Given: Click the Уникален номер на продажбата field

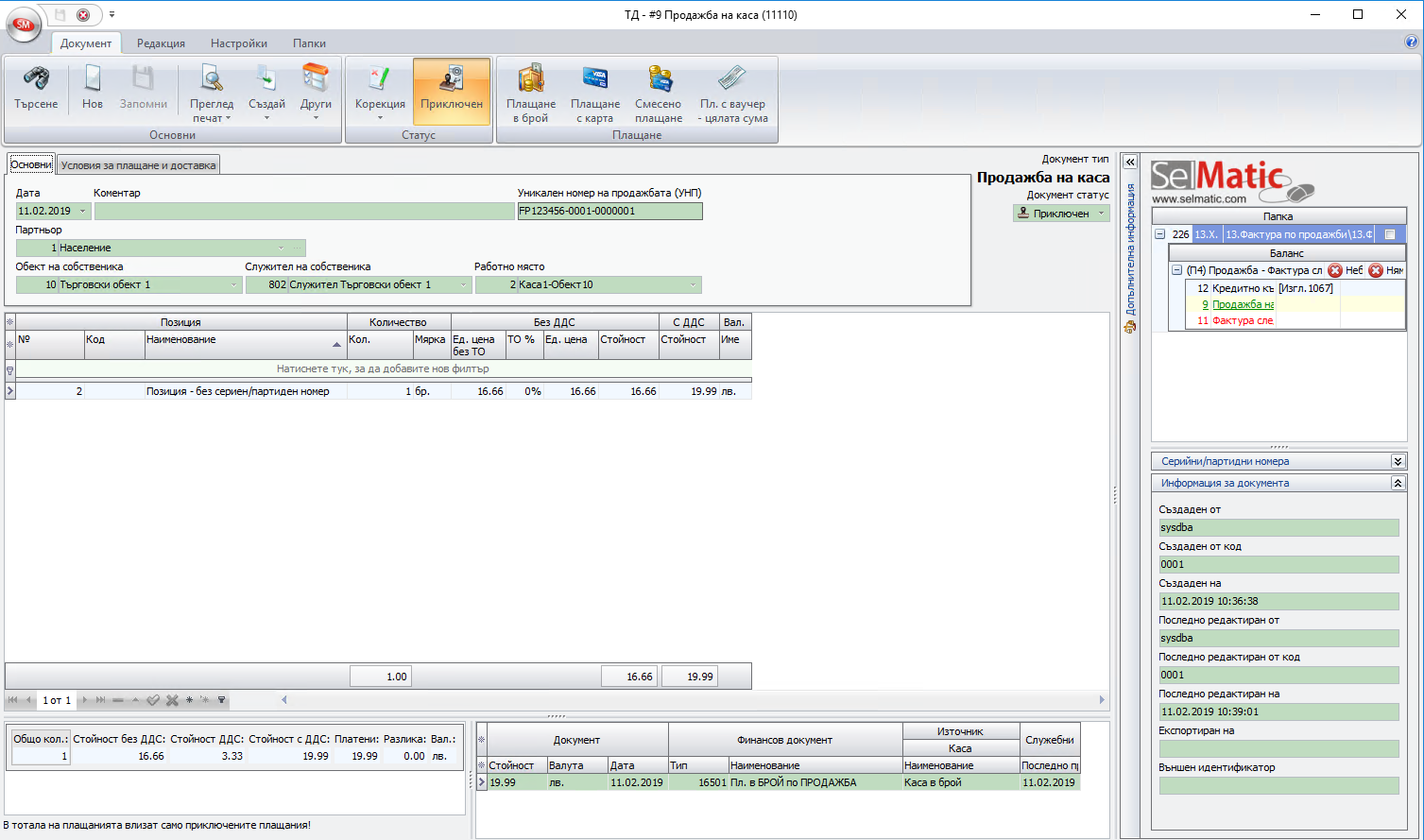Looking at the screenshot, I should click(609, 211).
